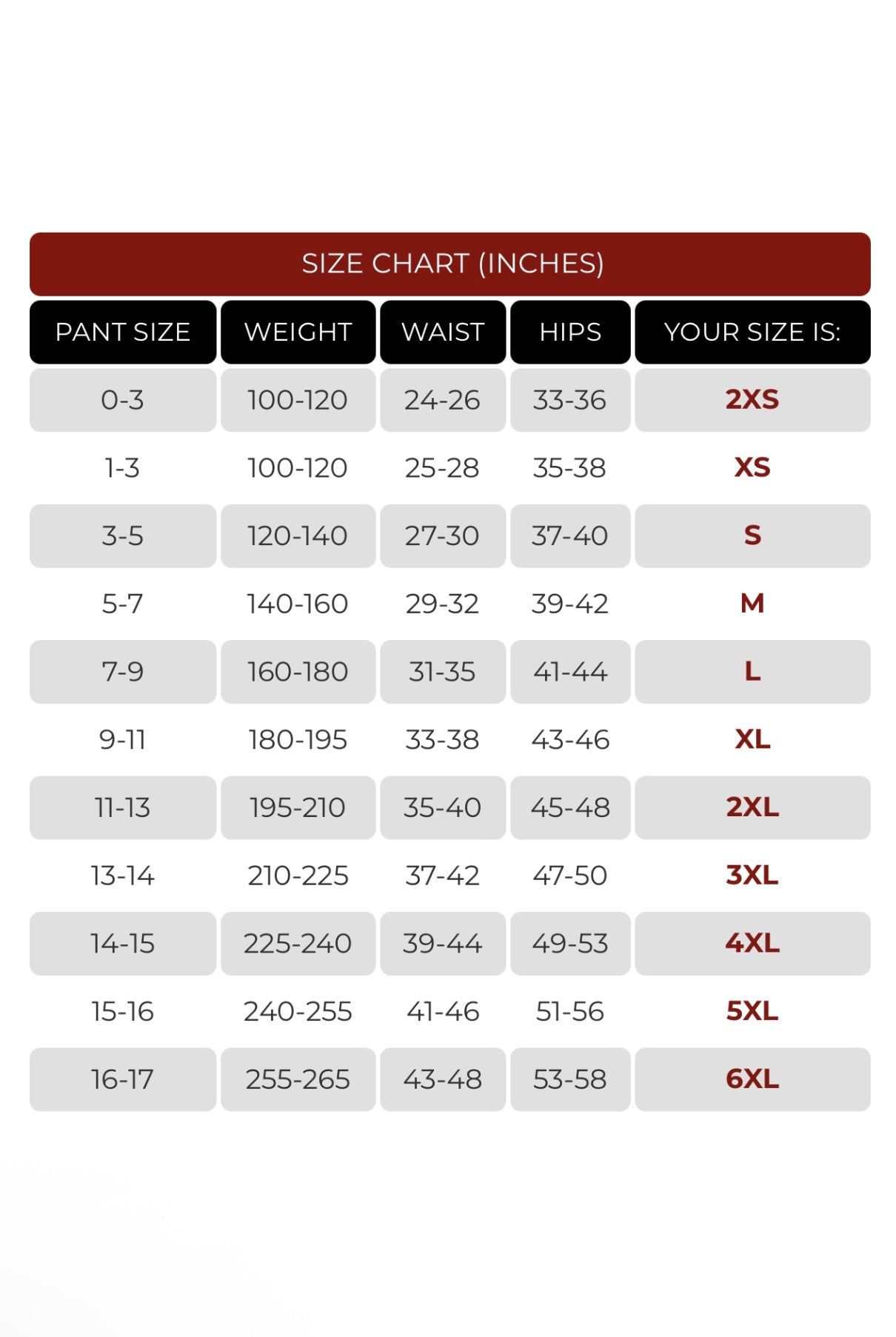The height and width of the screenshot is (1337, 896).
Task: Select the 2XS size cell
Action: click(x=752, y=400)
